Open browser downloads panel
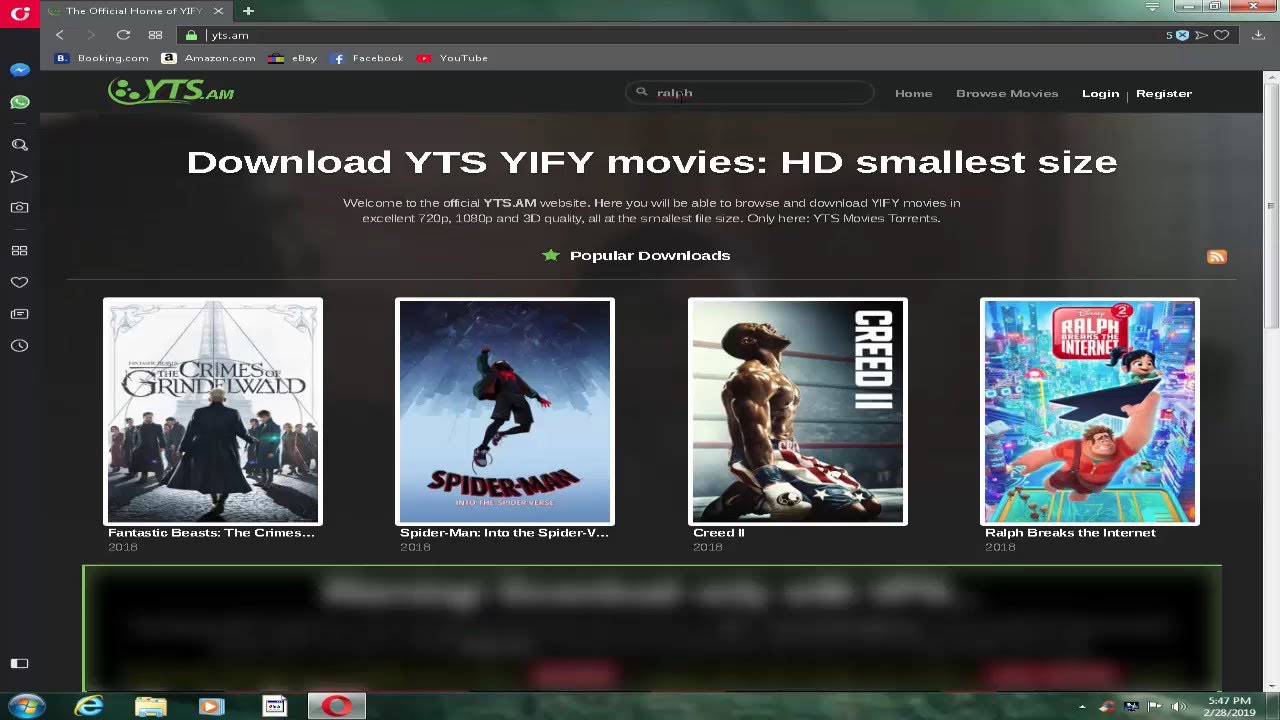Viewport: 1280px width, 720px height. 1258,35
